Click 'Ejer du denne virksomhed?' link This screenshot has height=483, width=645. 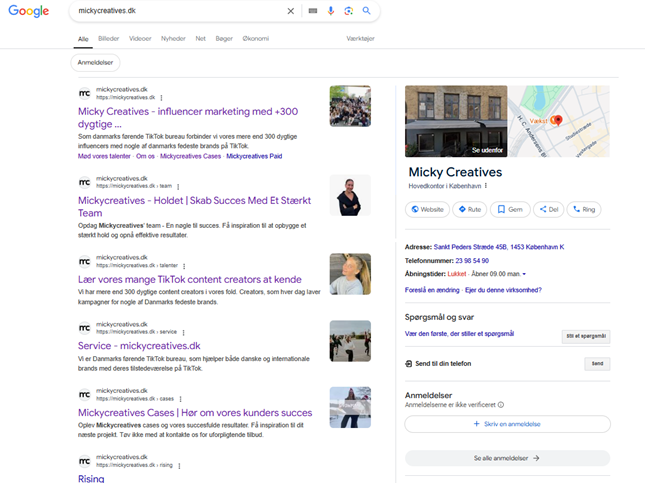tap(503, 290)
